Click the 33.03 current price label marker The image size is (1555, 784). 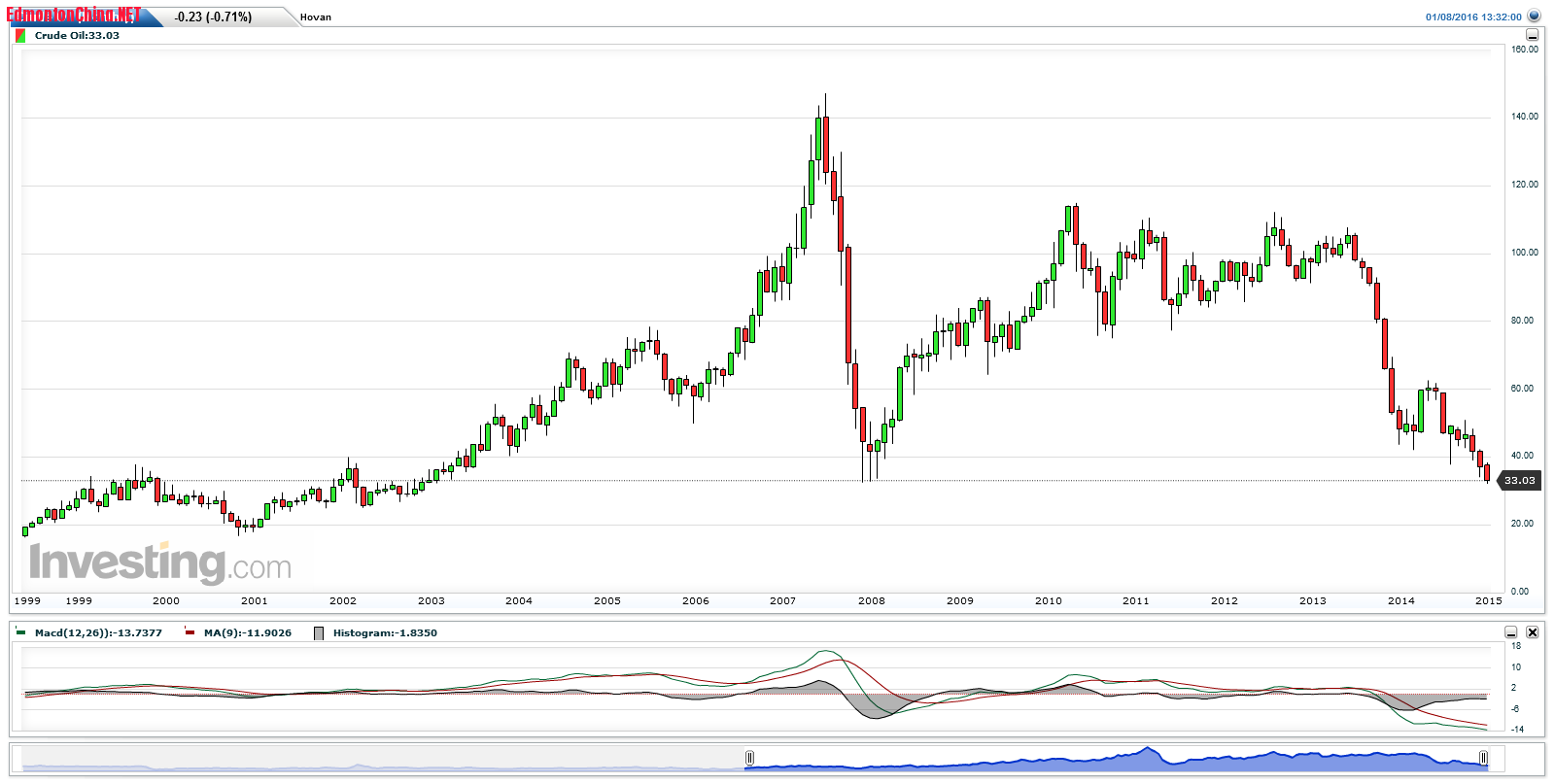tap(1520, 480)
